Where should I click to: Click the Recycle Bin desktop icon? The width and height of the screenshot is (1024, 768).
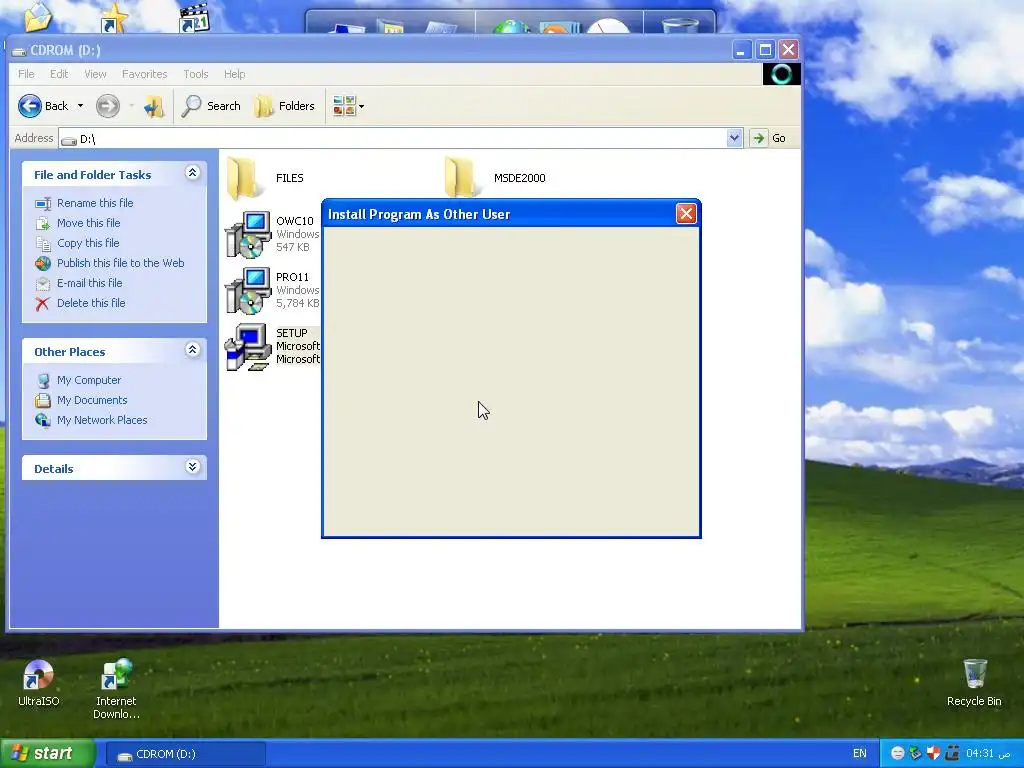[974, 683]
